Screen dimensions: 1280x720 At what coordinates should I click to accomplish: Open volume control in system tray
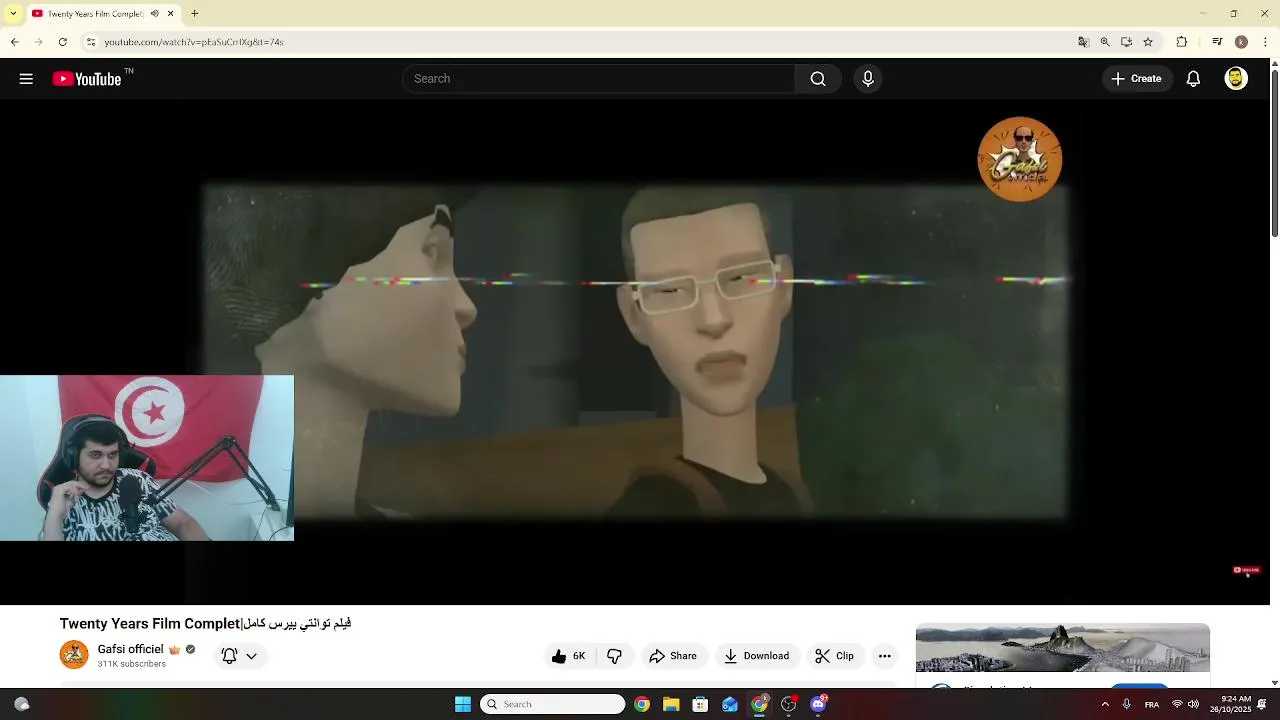point(1193,704)
